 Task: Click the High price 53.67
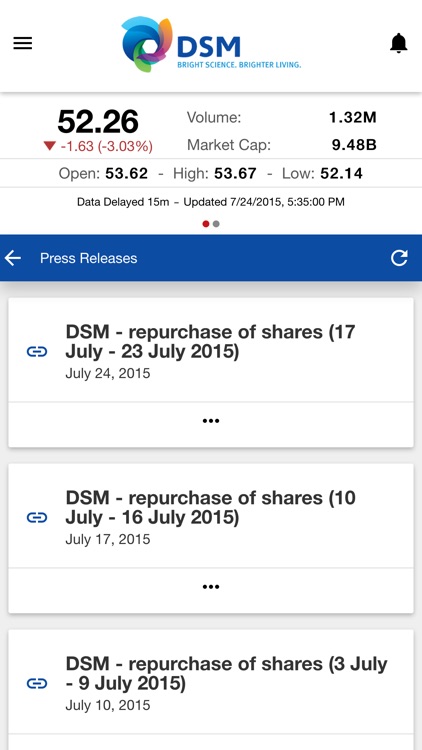[x=235, y=173]
